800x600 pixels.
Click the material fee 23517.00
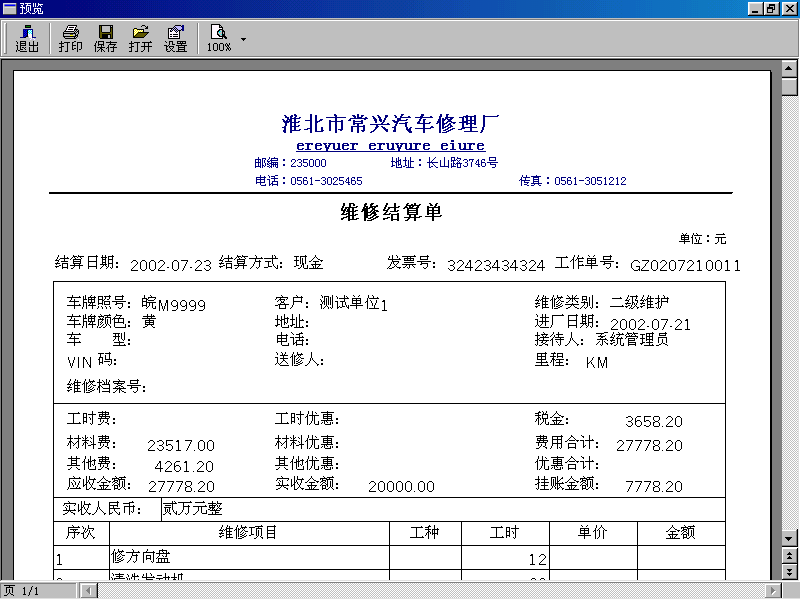tap(181, 445)
